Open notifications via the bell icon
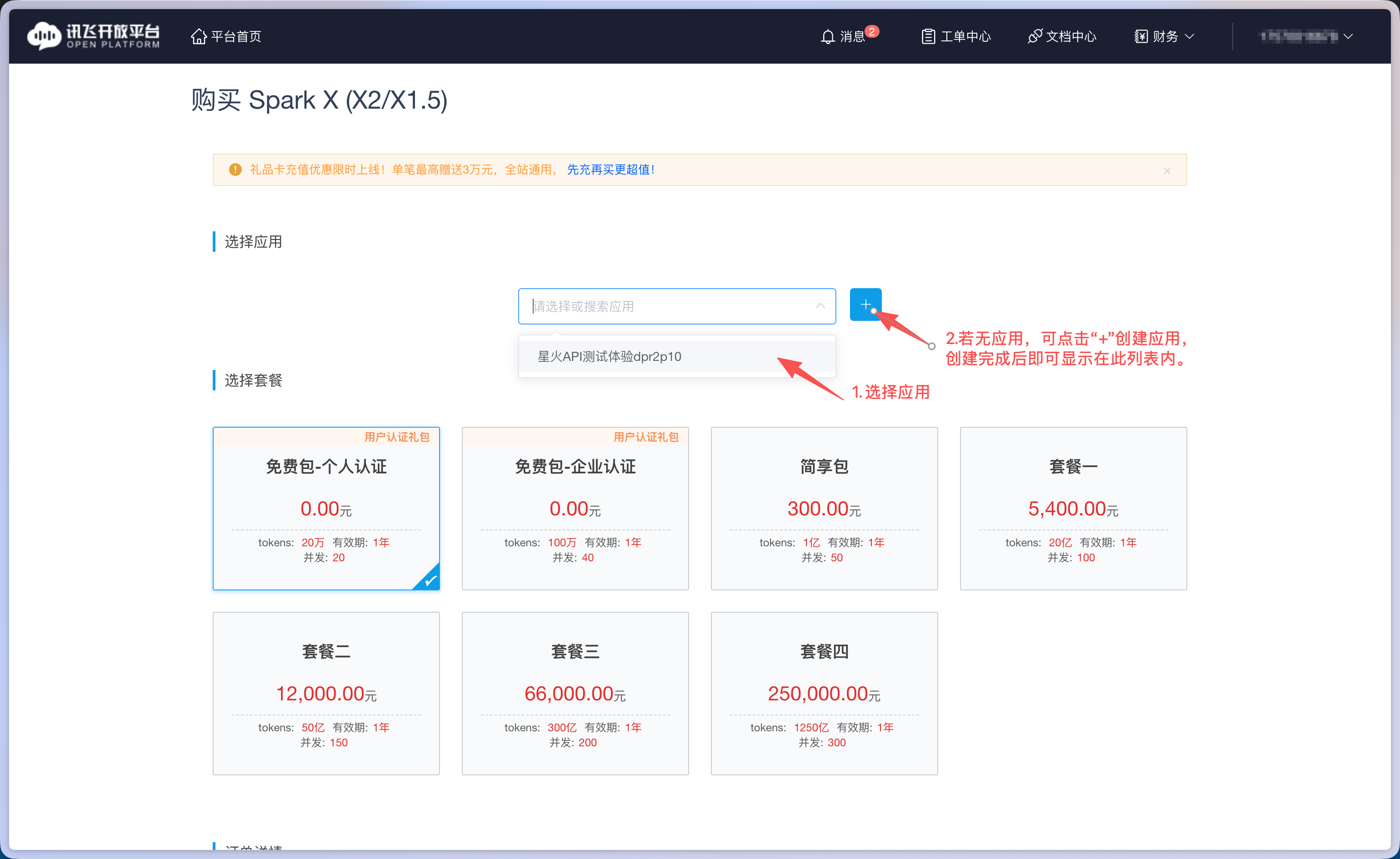 pos(828,36)
